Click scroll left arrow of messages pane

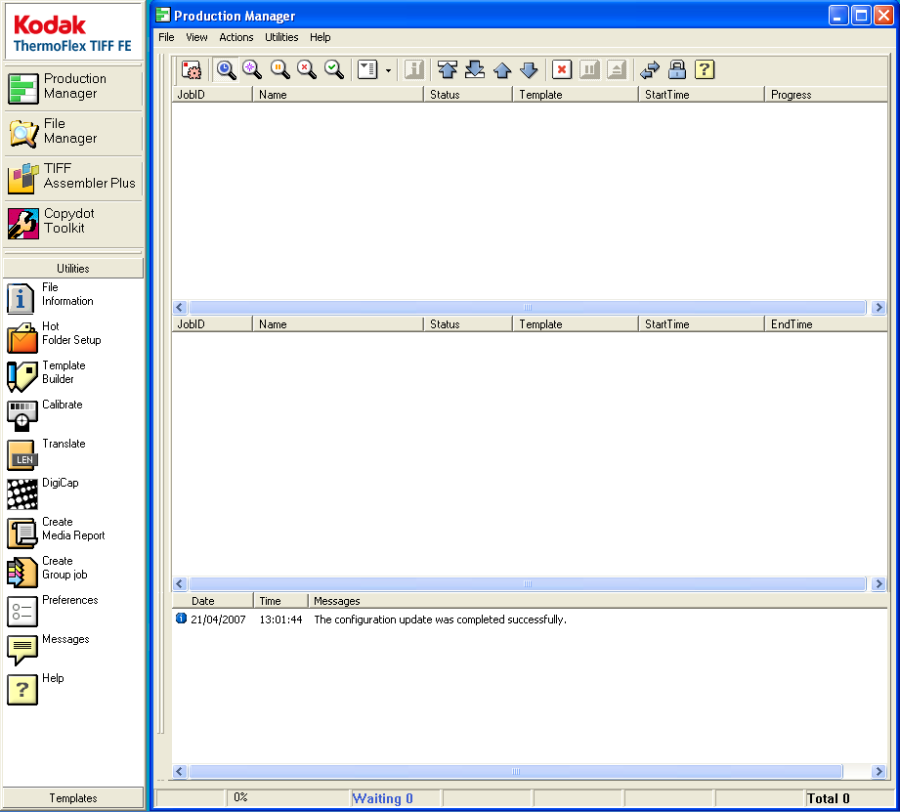click(x=180, y=771)
